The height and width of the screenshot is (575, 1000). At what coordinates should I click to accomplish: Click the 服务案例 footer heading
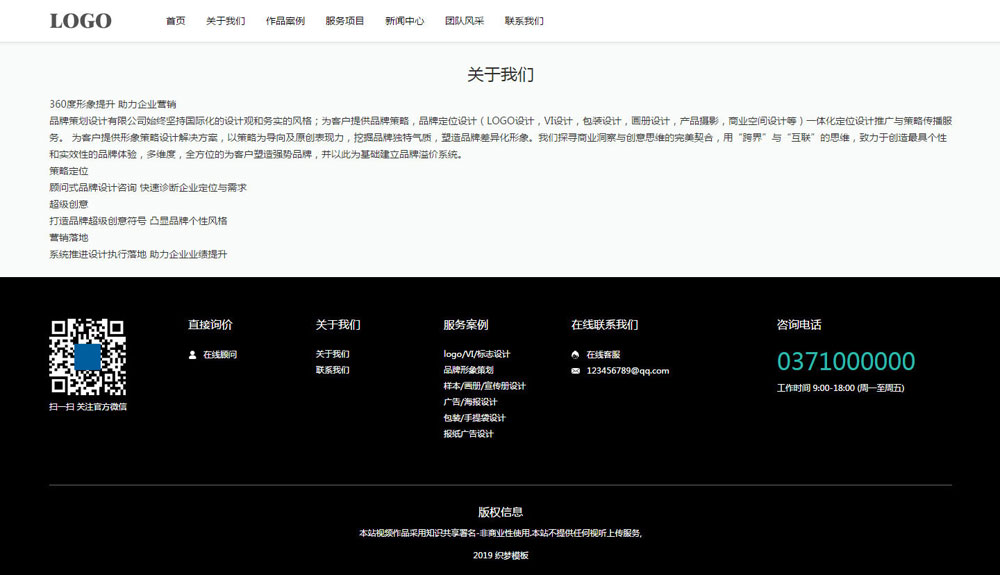(466, 325)
